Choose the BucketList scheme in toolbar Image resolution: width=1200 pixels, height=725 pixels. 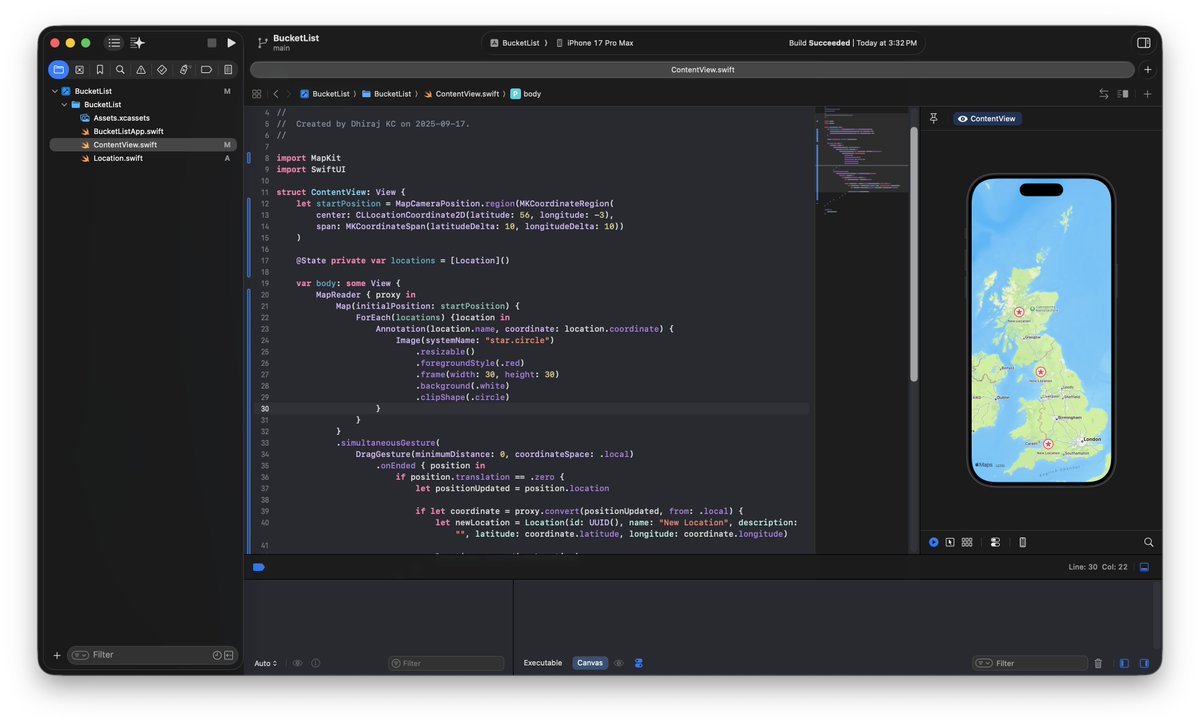pos(514,43)
